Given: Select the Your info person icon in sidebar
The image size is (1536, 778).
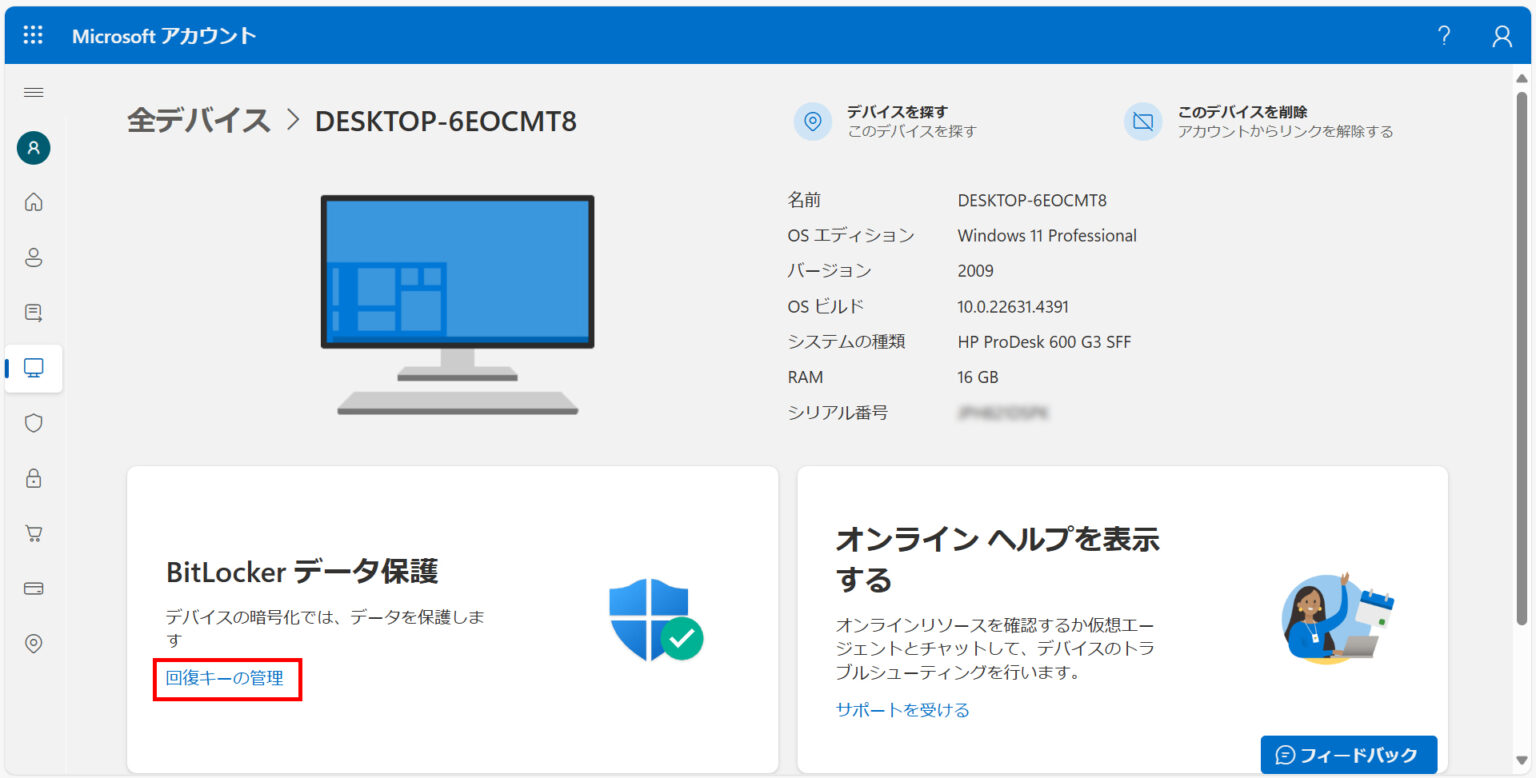Looking at the screenshot, I should (x=33, y=257).
